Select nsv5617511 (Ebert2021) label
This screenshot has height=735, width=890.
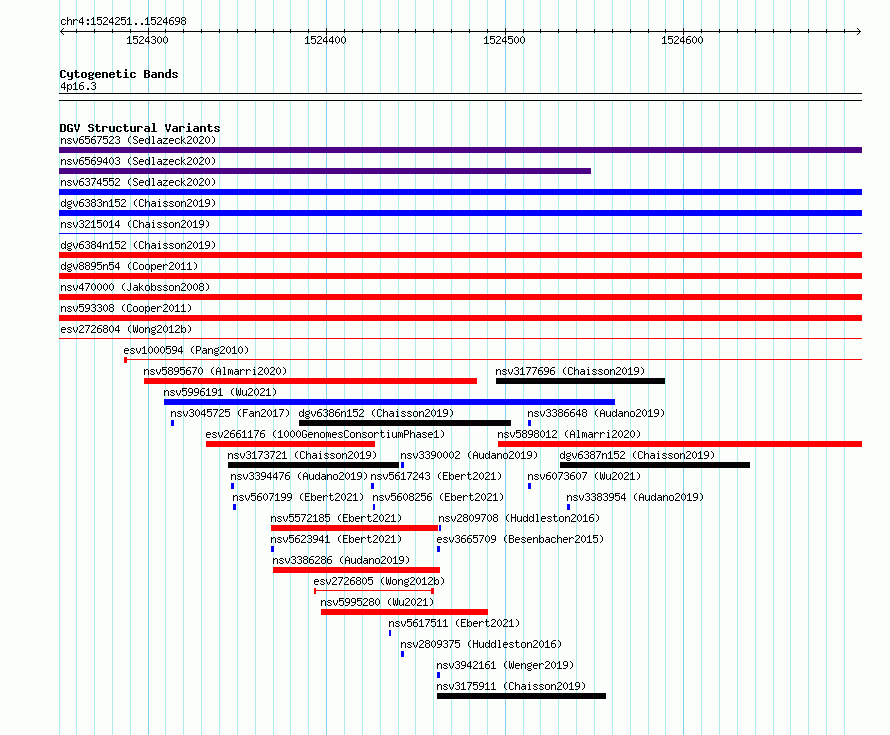(x=454, y=623)
